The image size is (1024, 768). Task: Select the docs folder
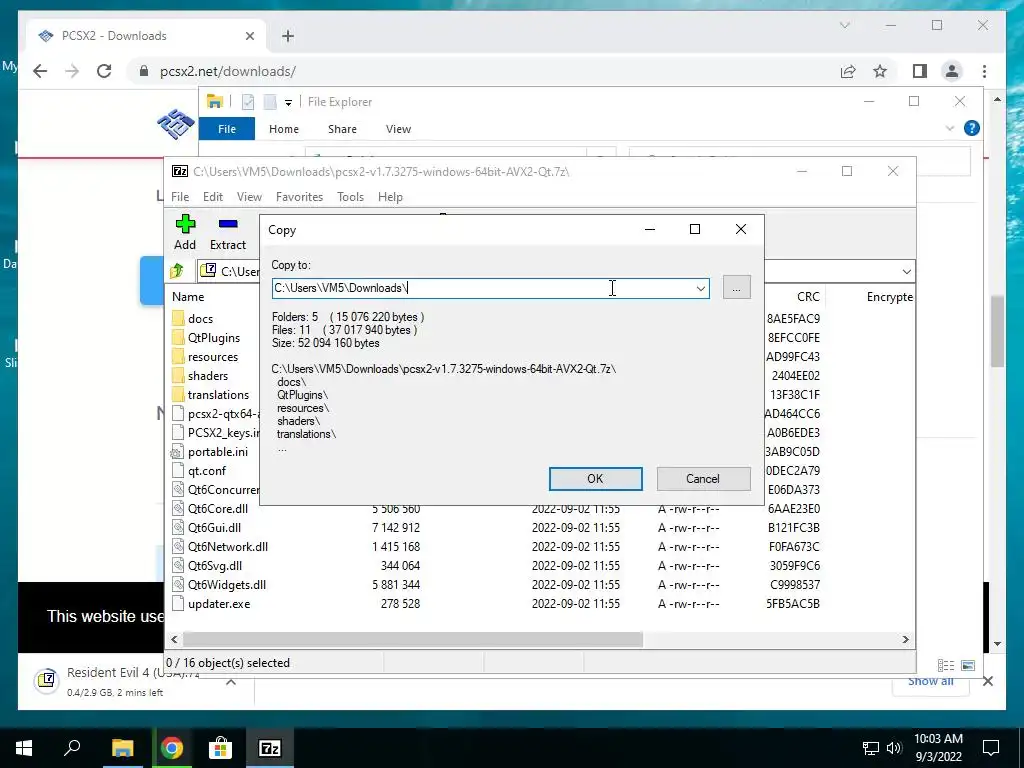coord(200,319)
